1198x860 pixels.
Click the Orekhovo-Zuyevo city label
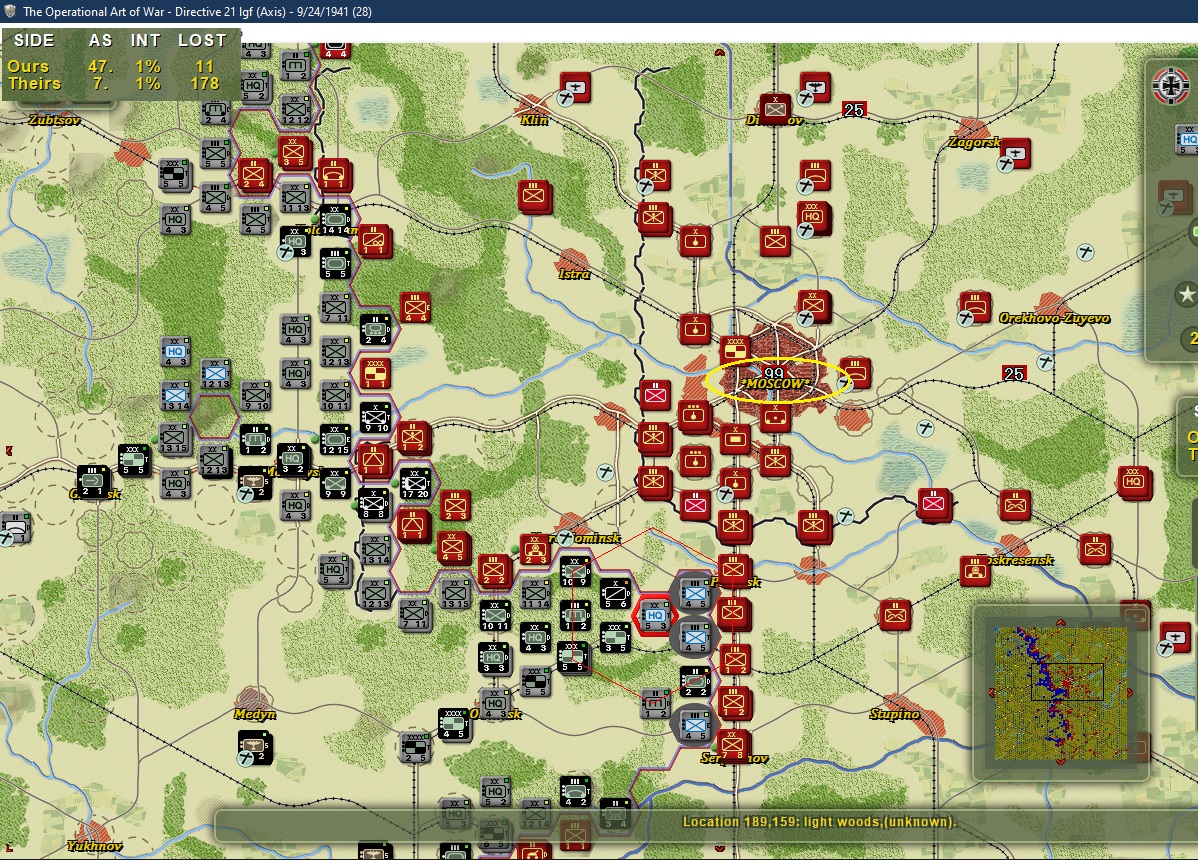pos(1054,318)
